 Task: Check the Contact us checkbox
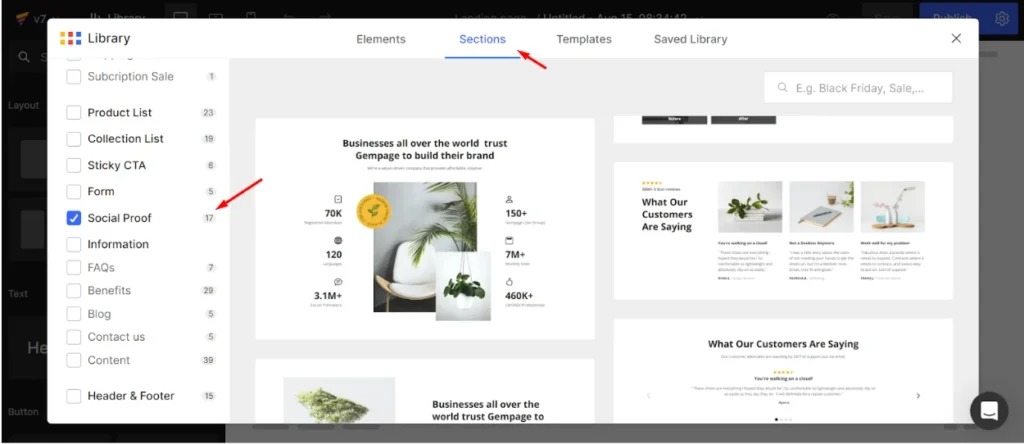pyautogui.click(x=74, y=337)
